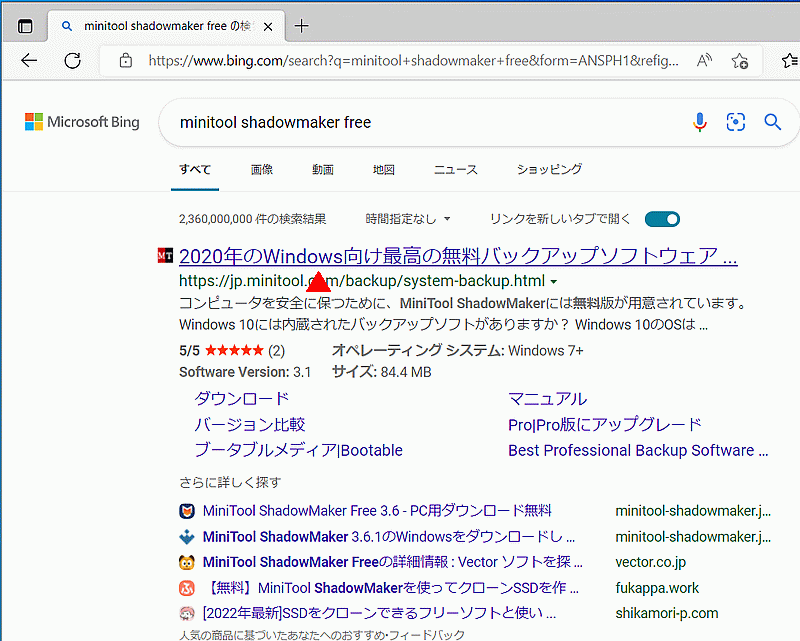Screen dimensions: 800x641
Task: Open the バージョン比較 sitelink
Action: (x=250, y=424)
